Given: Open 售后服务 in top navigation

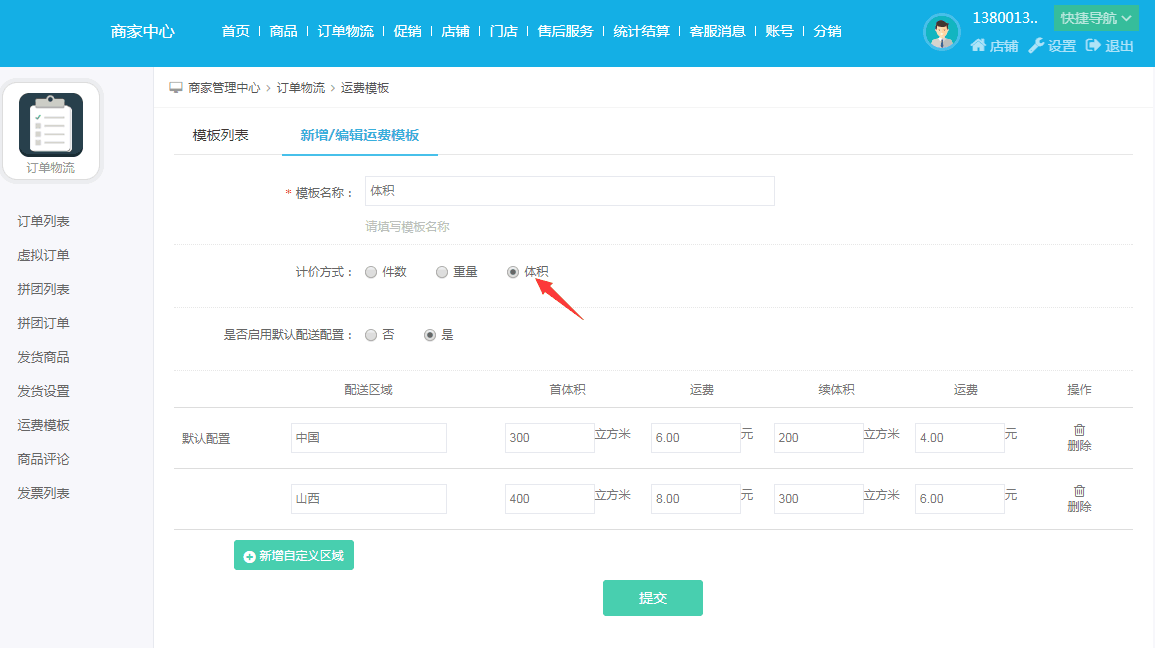Looking at the screenshot, I should click(x=565, y=31).
